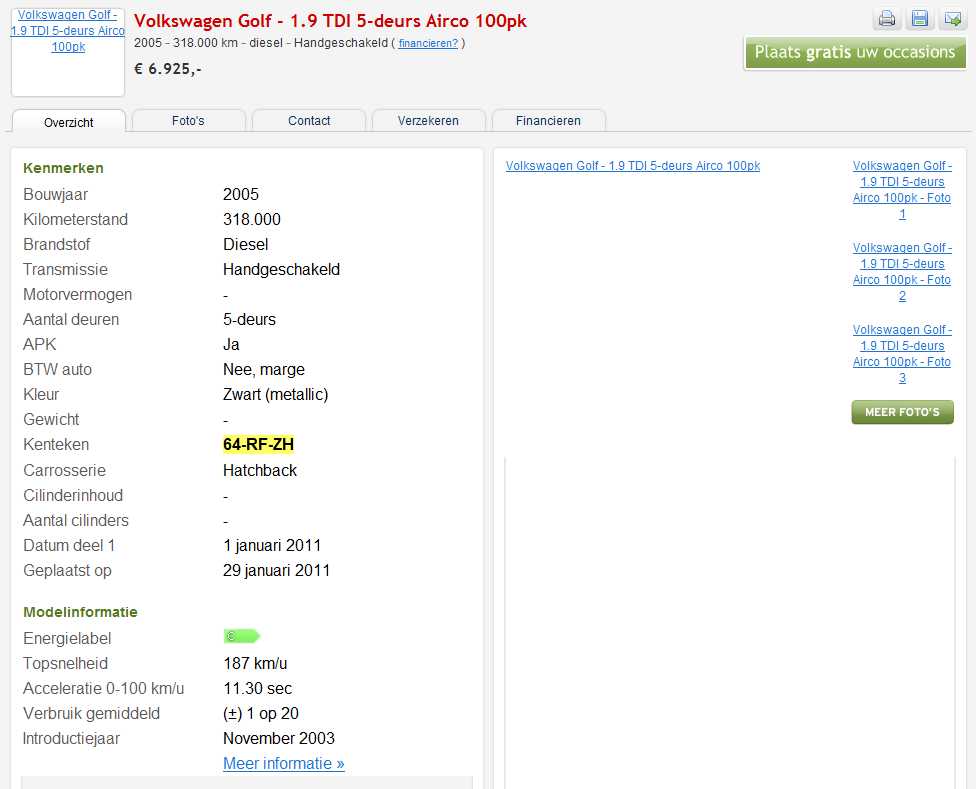The height and width of the screenshot is (789, 976).
Task: Click the Geplaatst op label
Action: click(67, 570)
